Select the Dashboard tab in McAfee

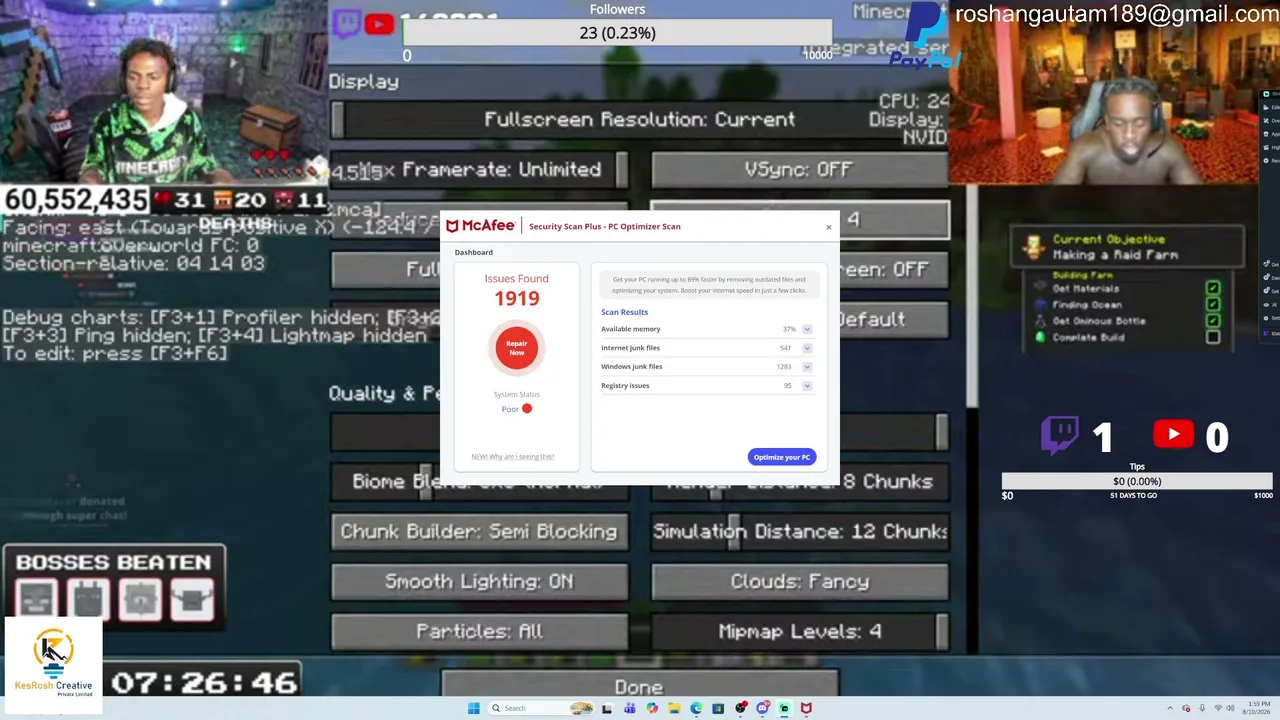tap(474, 252)
